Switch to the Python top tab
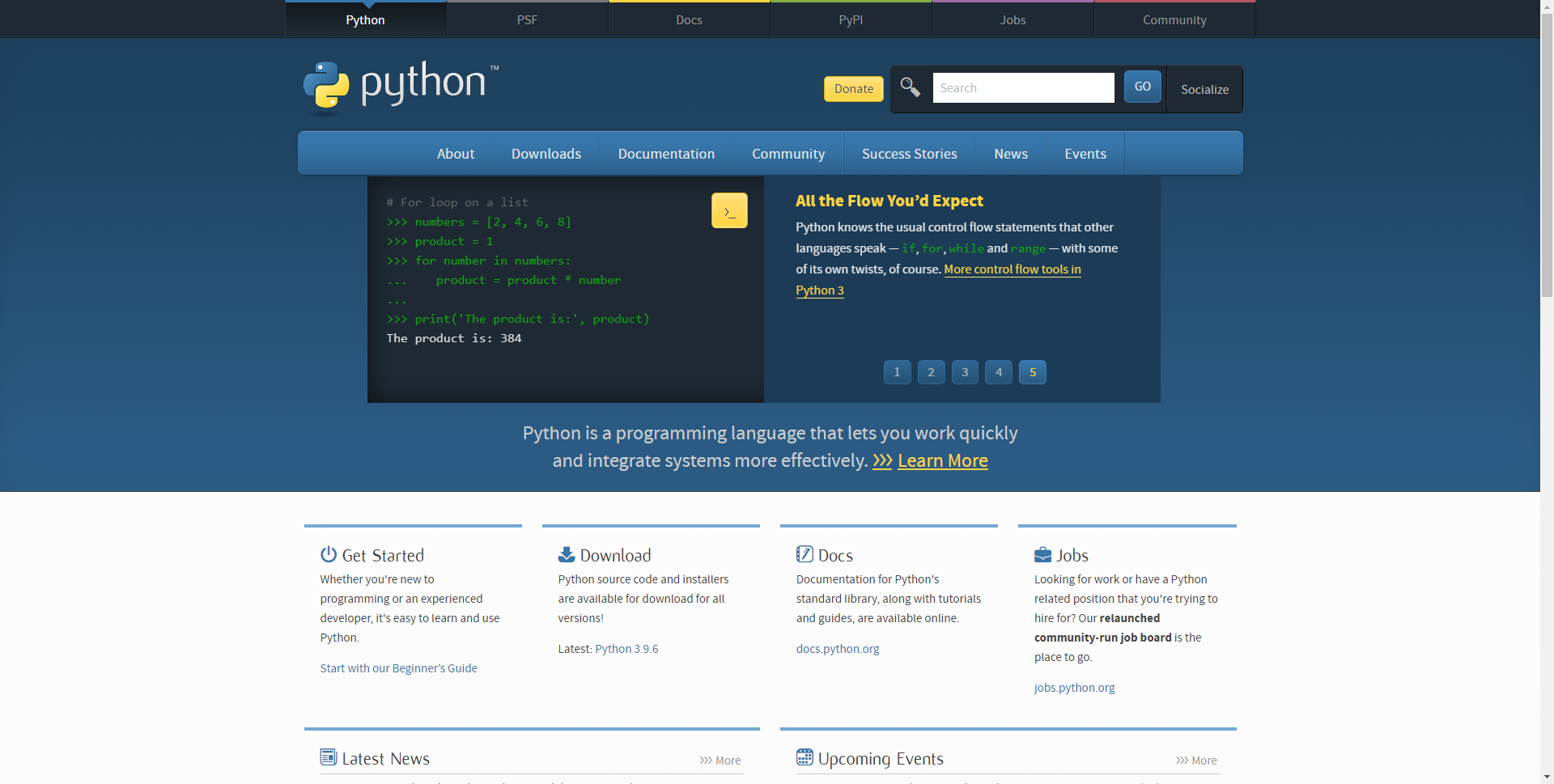The image size is (1554, 784). coord(366,19)
